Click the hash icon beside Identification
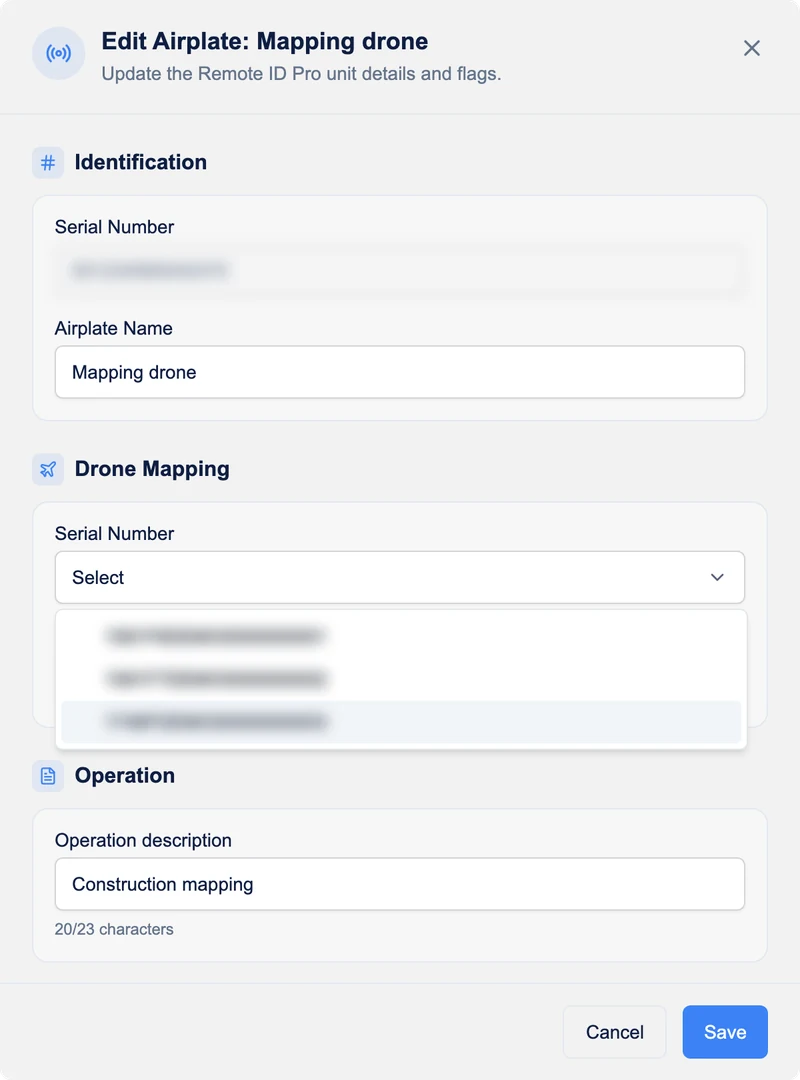The image size is (800, 1080). [48, 163]
